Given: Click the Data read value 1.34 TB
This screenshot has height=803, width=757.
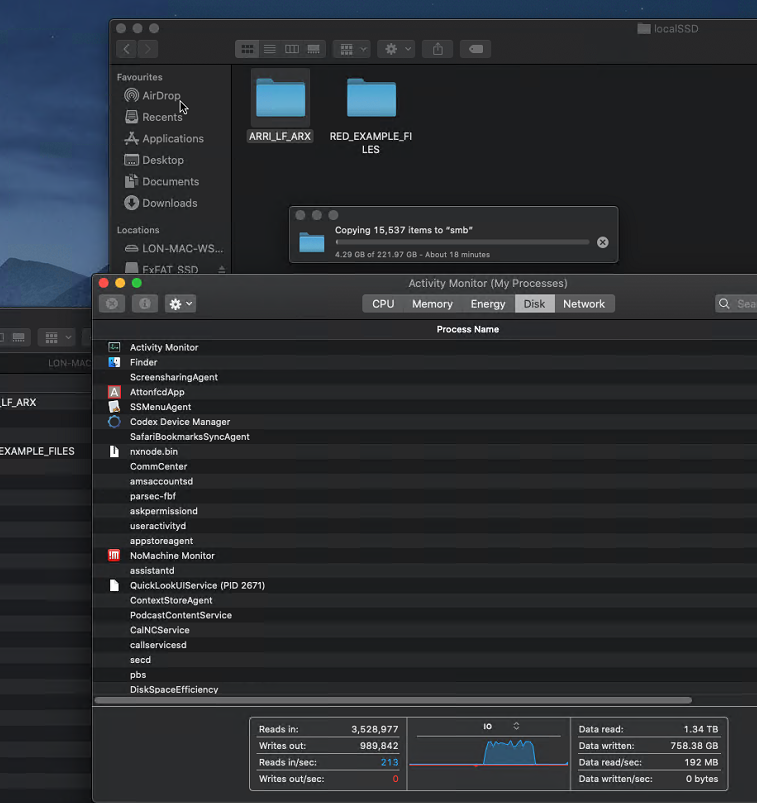Looking at the screenshot, I should pos(701,729).
